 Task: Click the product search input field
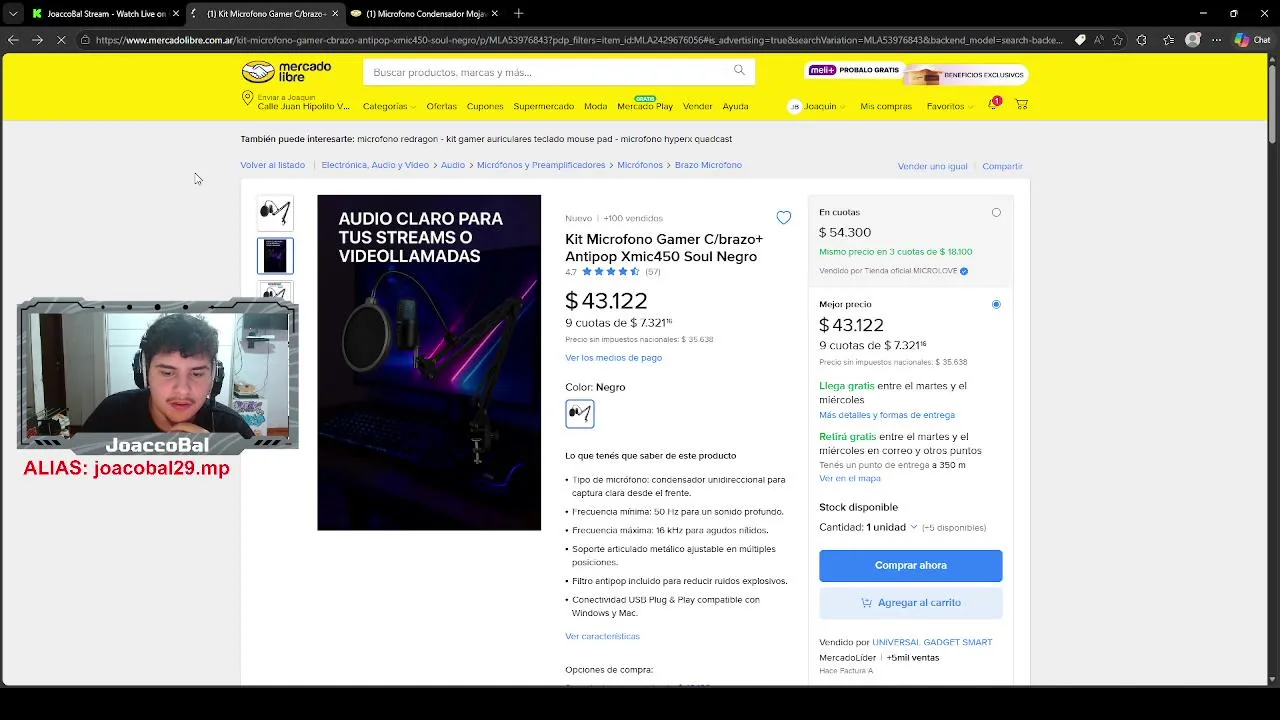click(550, 72)
